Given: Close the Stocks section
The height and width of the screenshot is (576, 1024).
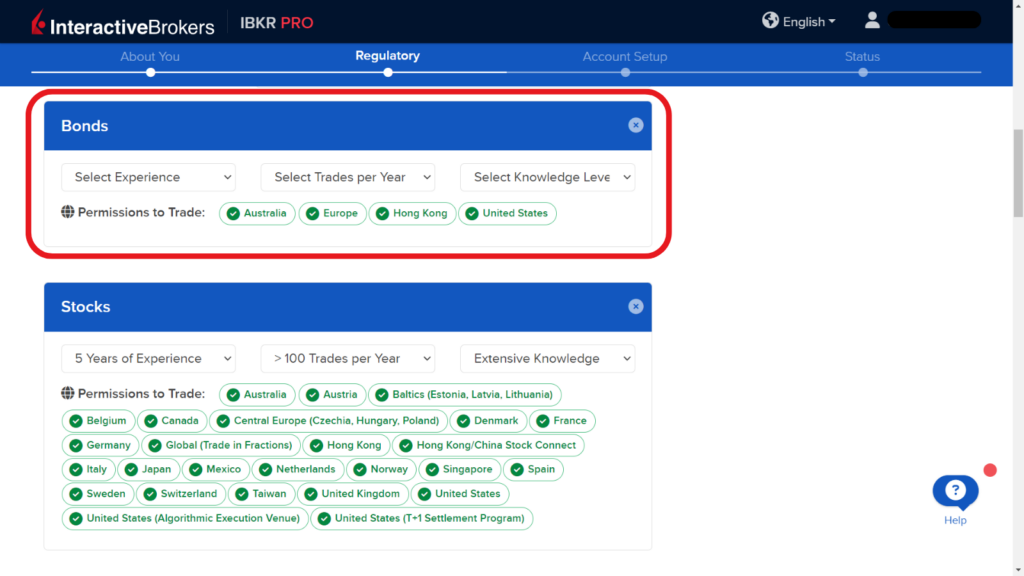Looking at the screenshot, I should tap(635, 306).
